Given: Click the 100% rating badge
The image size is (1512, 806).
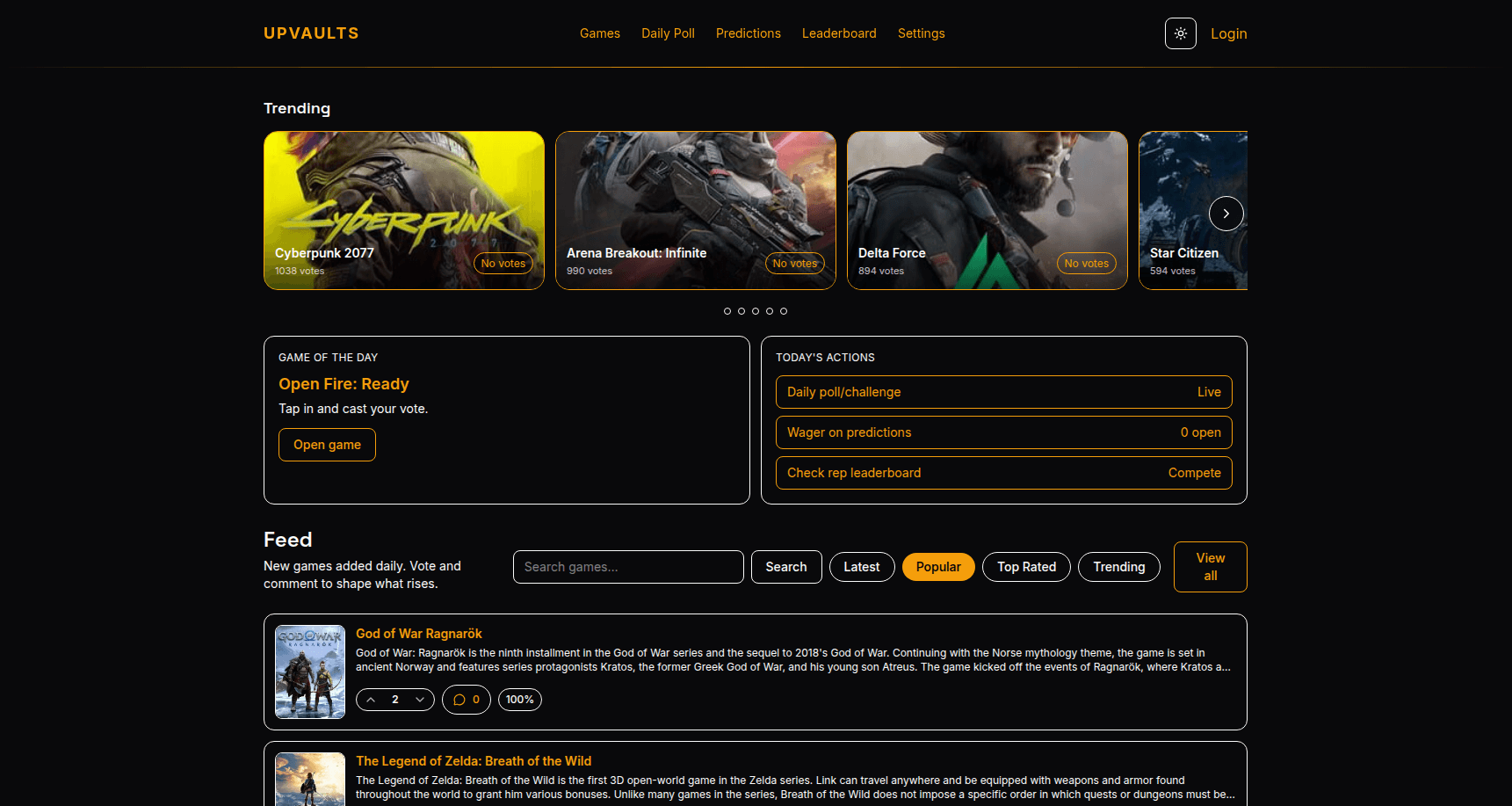Looking at the screenshot, I should [x=519, y=700].
